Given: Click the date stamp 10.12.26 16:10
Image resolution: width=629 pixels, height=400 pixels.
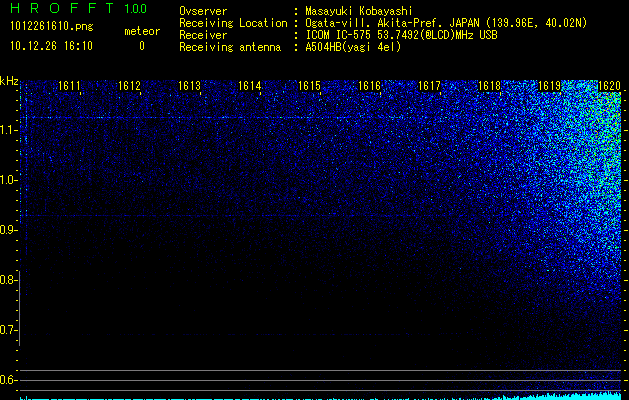Looking at the screenshot, I should (x=51, y=46).
